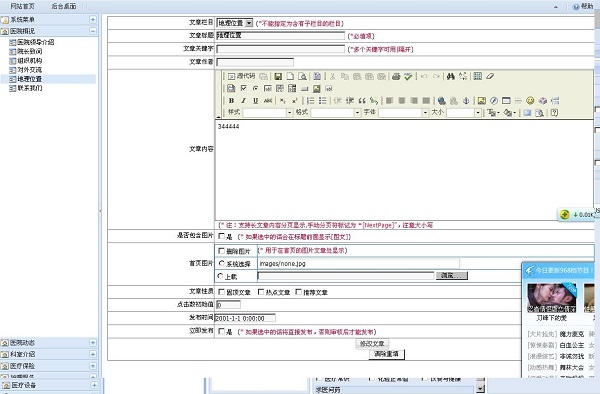This screenshot has width=600, height=394.
Task: Click the Bold formatting icon in editor
Action: 231,101
